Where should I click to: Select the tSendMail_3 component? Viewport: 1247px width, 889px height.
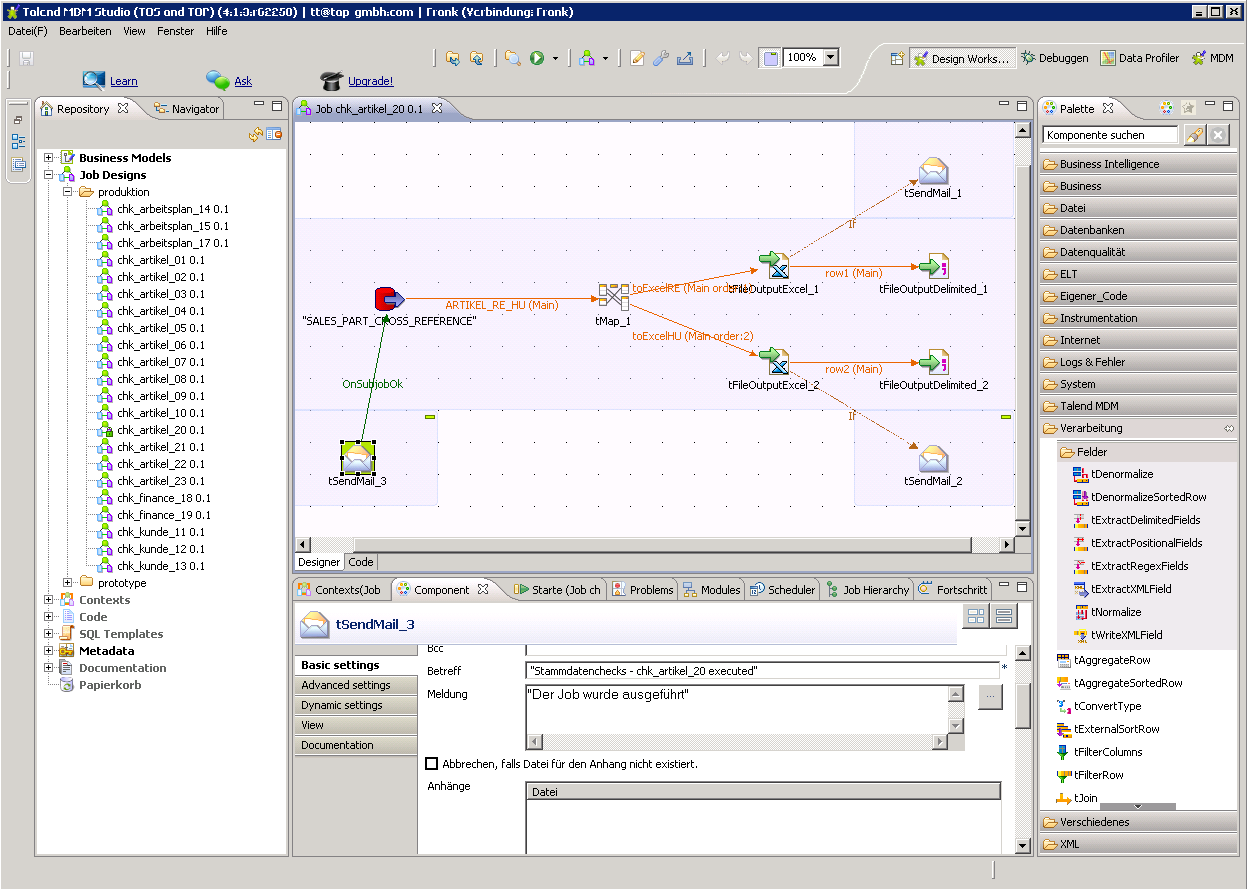357,458
